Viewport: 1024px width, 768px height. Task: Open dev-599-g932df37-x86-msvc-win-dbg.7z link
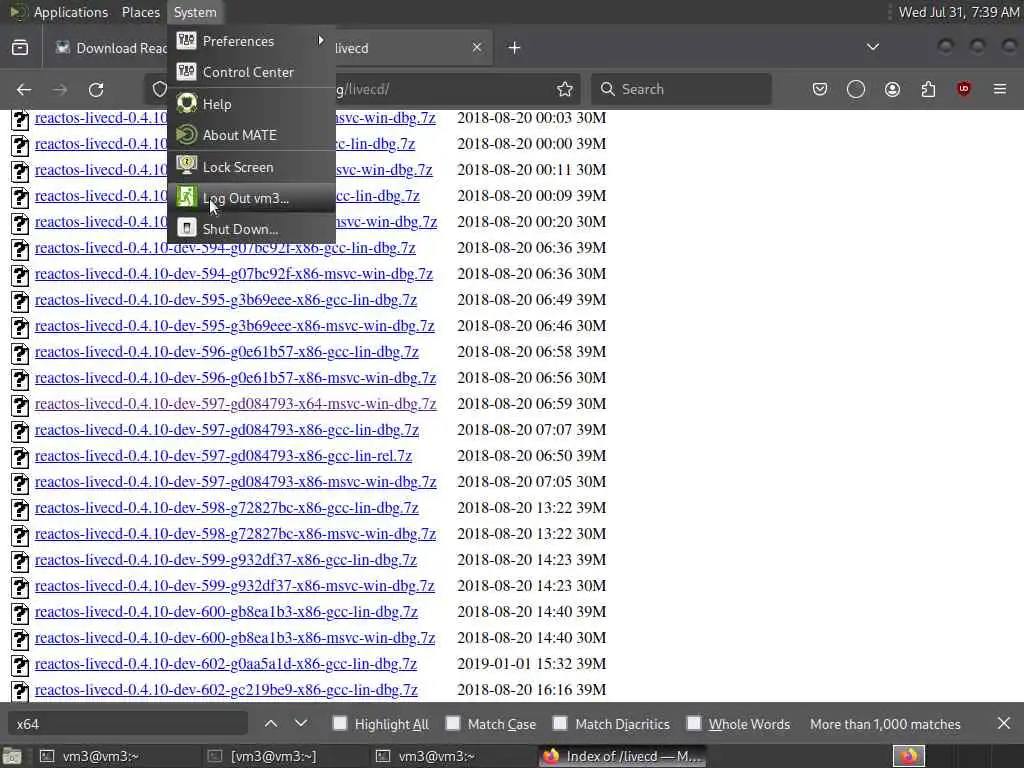[x=234, y=586]
